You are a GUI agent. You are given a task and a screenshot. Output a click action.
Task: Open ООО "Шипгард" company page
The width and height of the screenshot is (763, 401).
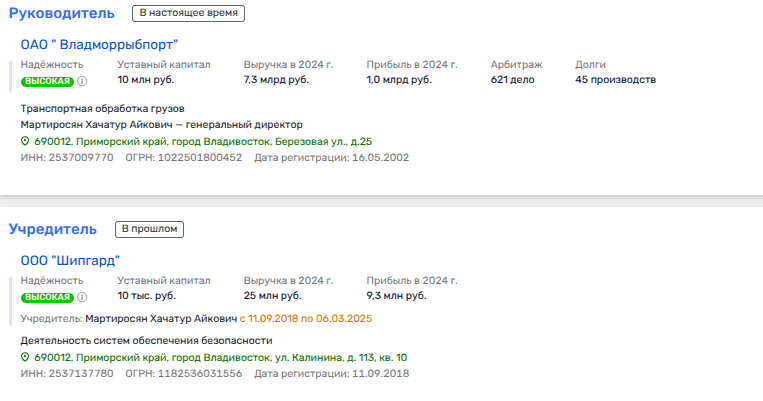[x=70, y=260]
